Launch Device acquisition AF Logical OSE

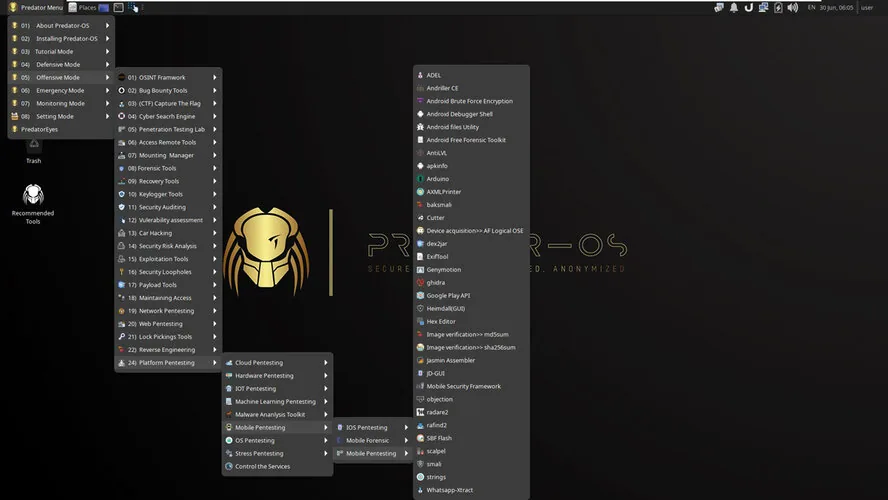coord(471,231)
